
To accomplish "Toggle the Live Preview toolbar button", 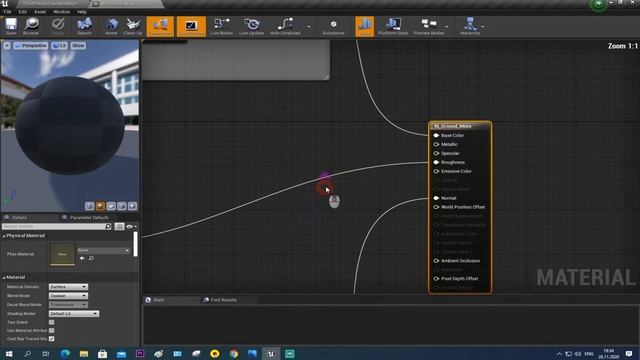I will [191, 26].
